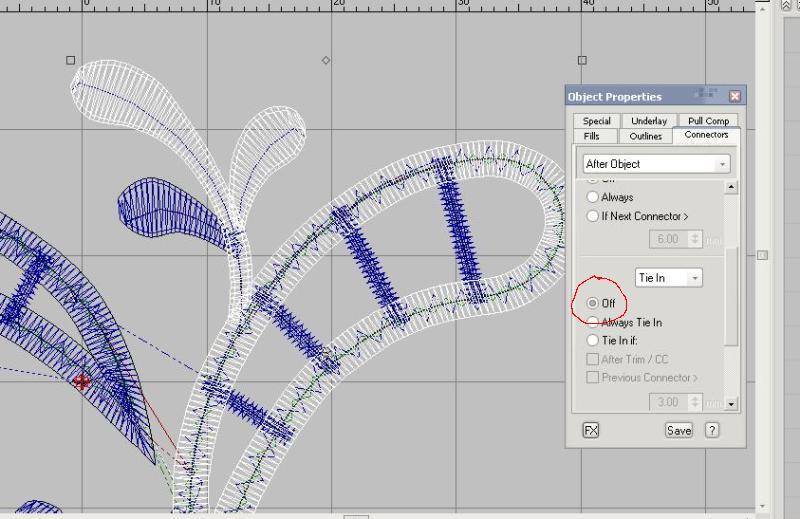This screenshot has width=800, height=519.
Task: Expand the Tie In dropdown list
Action: [x=669, y=278]
